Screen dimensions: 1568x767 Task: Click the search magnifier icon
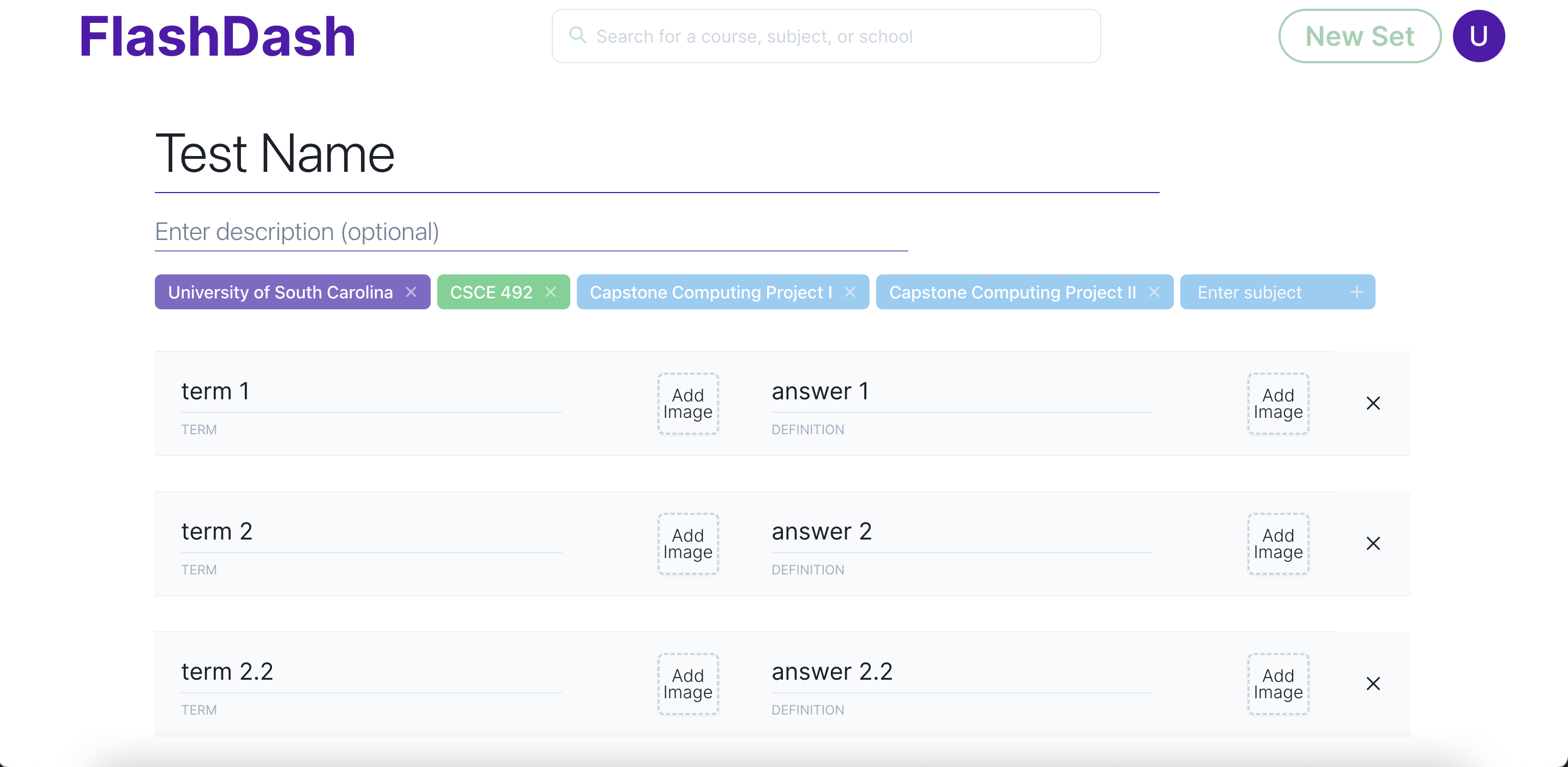[x=578, y=35]
